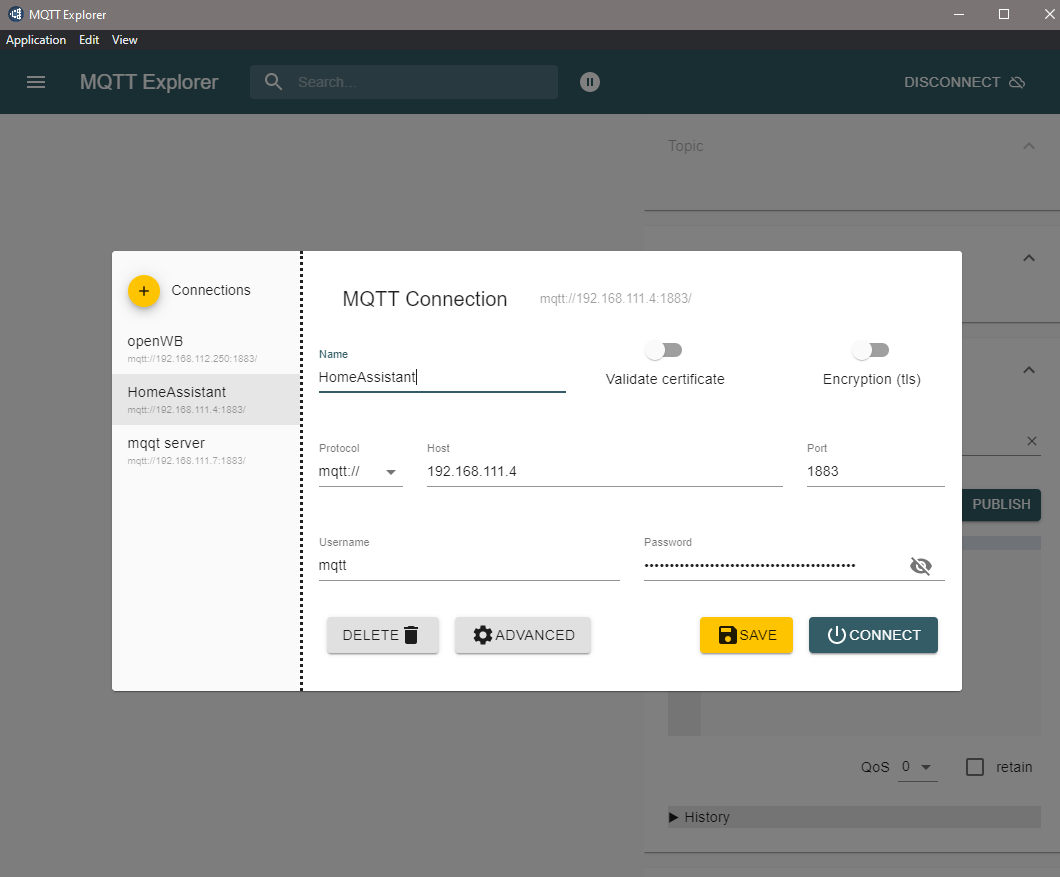Open the hamburger menu in MQTT Explorer header
The image size is (1060, 877).
click(36, 82)
